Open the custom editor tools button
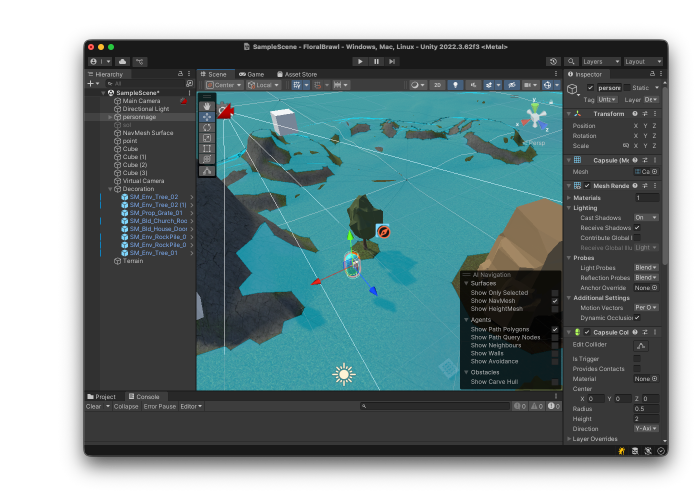Viewport: 696px width, 493px height. 207,171
